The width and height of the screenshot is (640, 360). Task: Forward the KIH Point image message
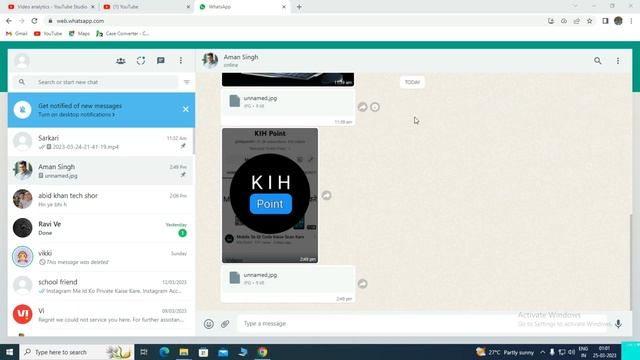click(x=327, y=196)
